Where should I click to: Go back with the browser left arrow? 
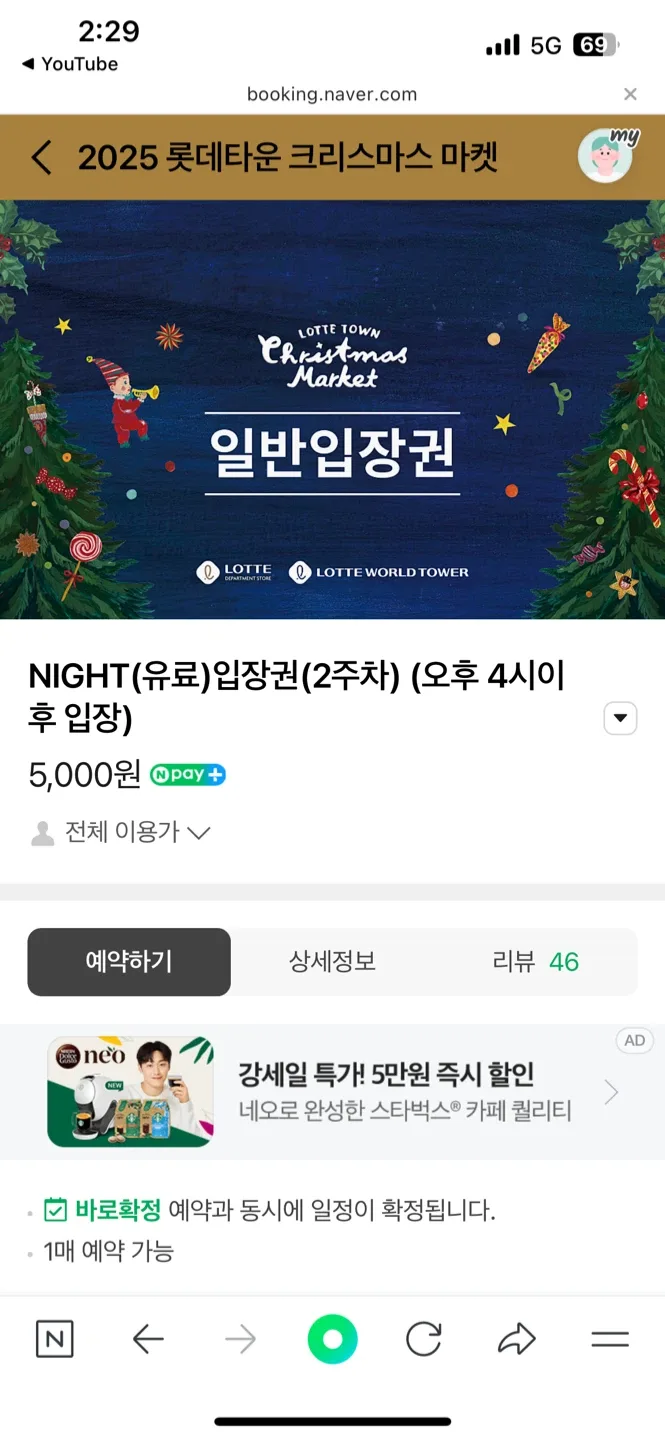click(148, 1339)
